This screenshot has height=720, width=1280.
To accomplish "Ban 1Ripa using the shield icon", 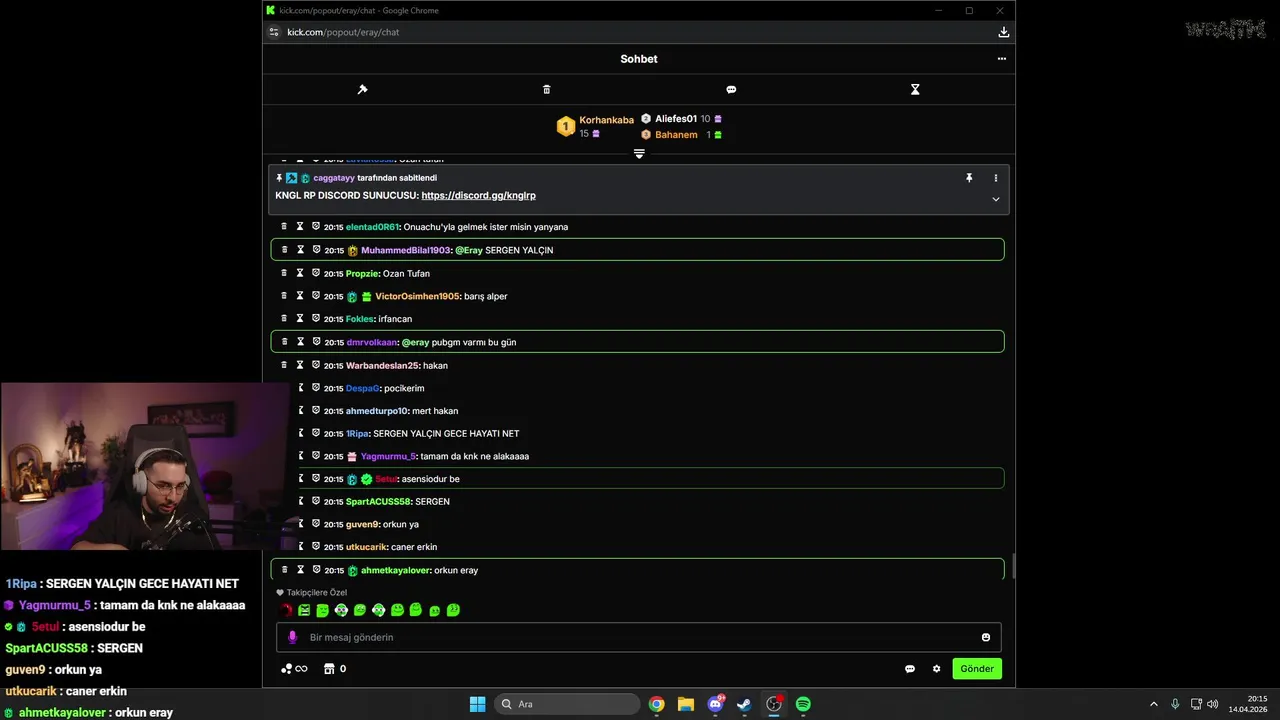I will (316, 433).
